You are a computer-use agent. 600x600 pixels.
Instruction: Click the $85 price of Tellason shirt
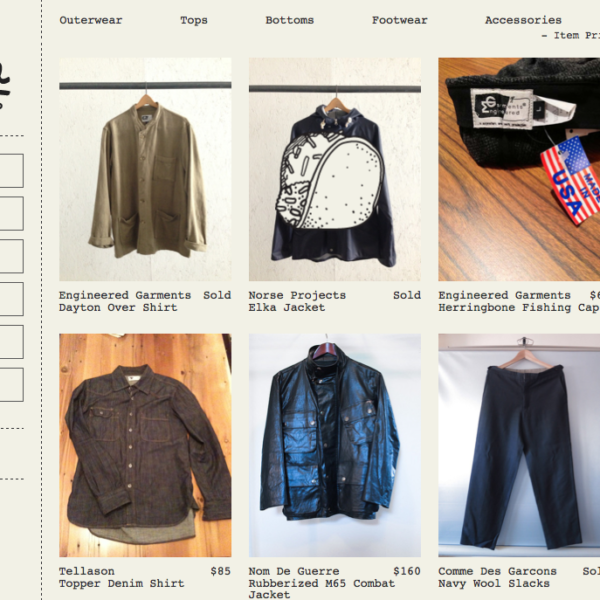tap(220, 571)
